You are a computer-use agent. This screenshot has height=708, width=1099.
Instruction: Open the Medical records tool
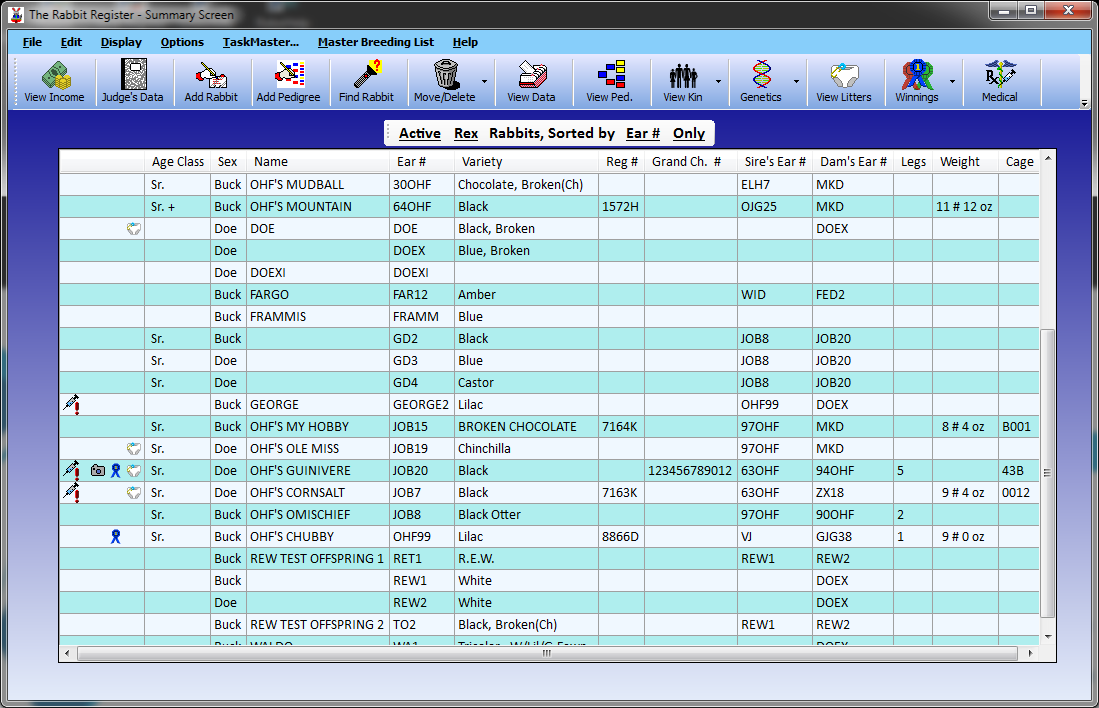click(1000, 80)
